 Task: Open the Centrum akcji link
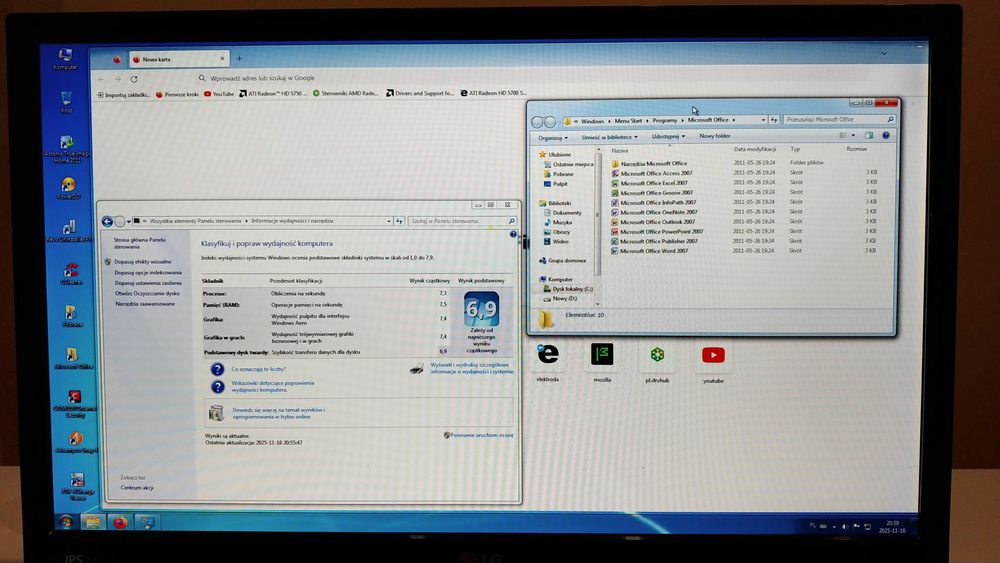pos(137,488)
